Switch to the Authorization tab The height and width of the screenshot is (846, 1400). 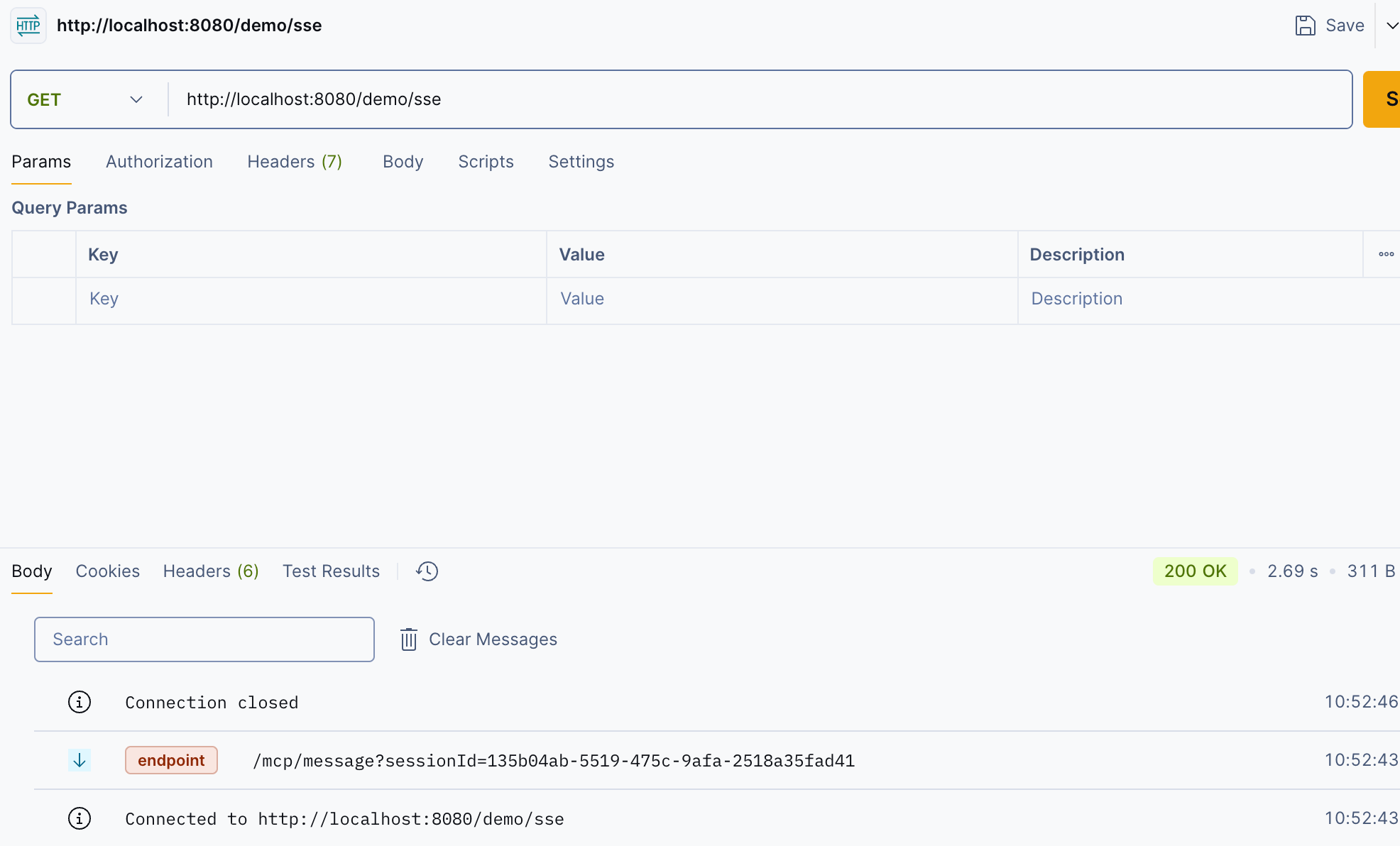tap(159, 162)
